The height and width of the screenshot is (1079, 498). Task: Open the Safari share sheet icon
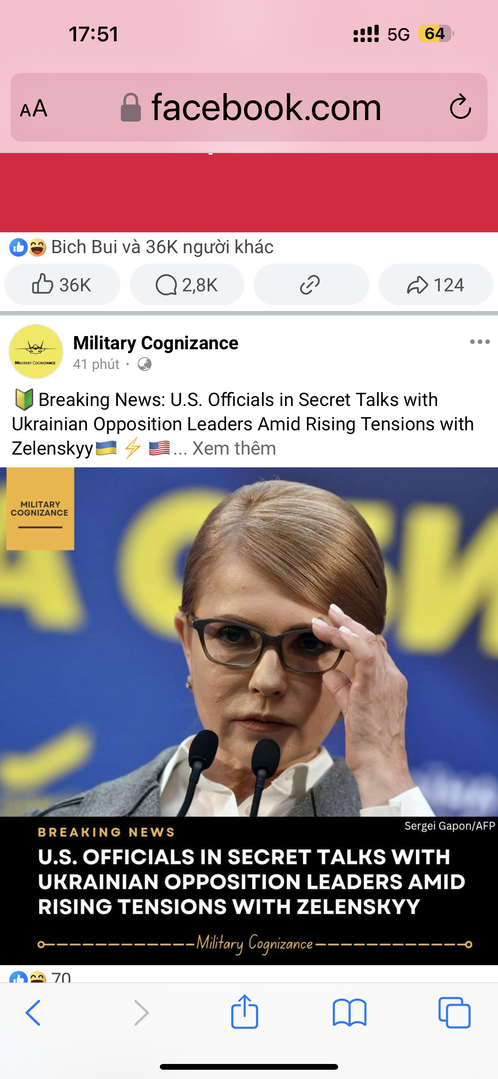[x=244, y=1012]
